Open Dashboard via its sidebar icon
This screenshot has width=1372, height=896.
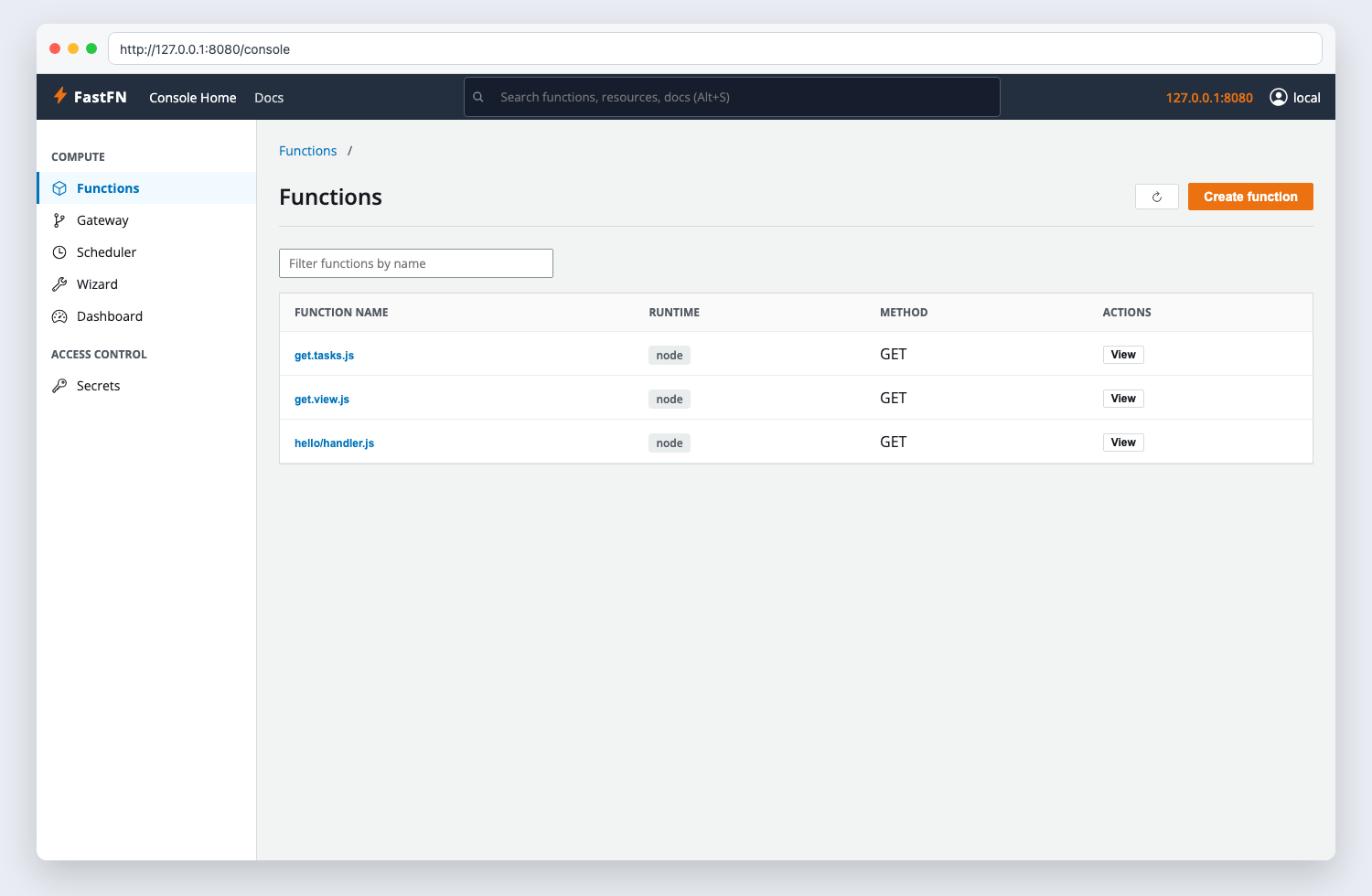[x=59, y=315]
